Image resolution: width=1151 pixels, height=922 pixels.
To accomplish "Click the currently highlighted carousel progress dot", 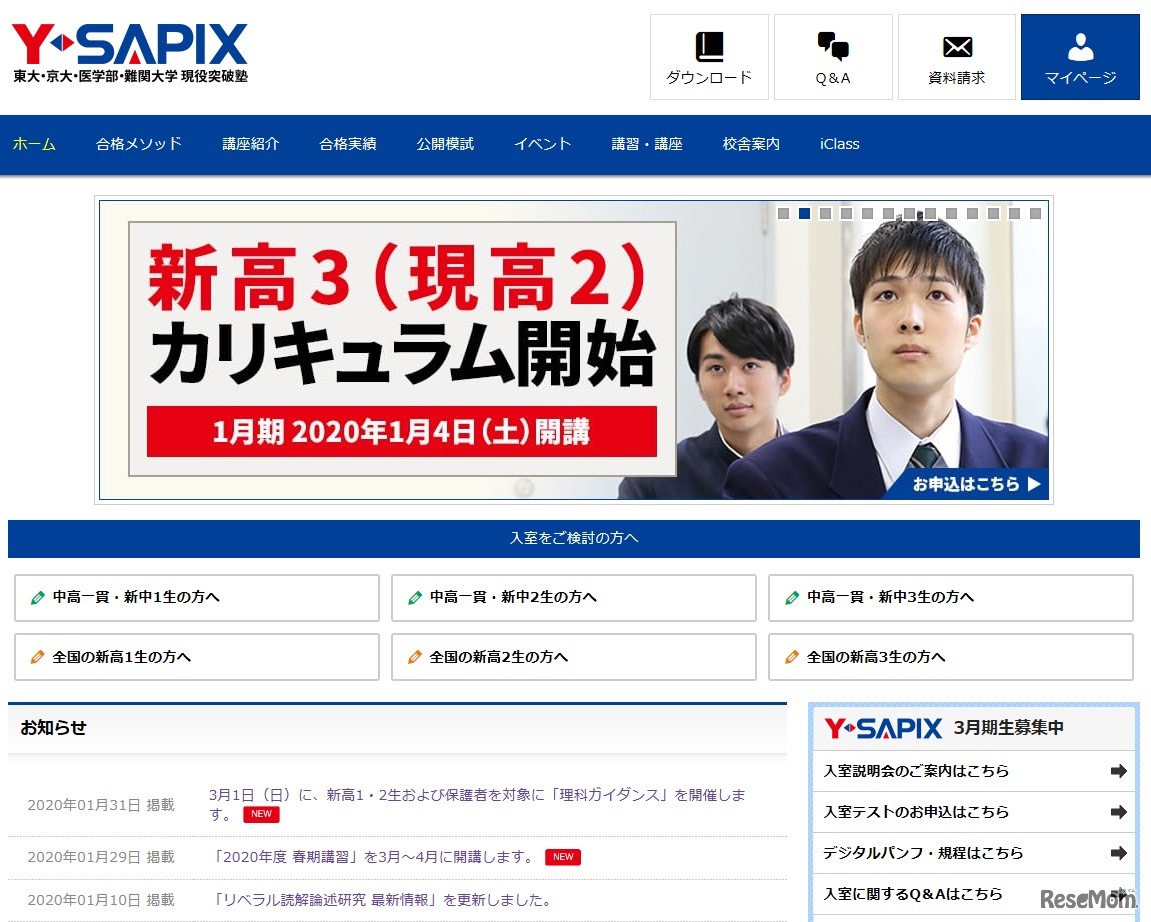I will pos(804,213).
